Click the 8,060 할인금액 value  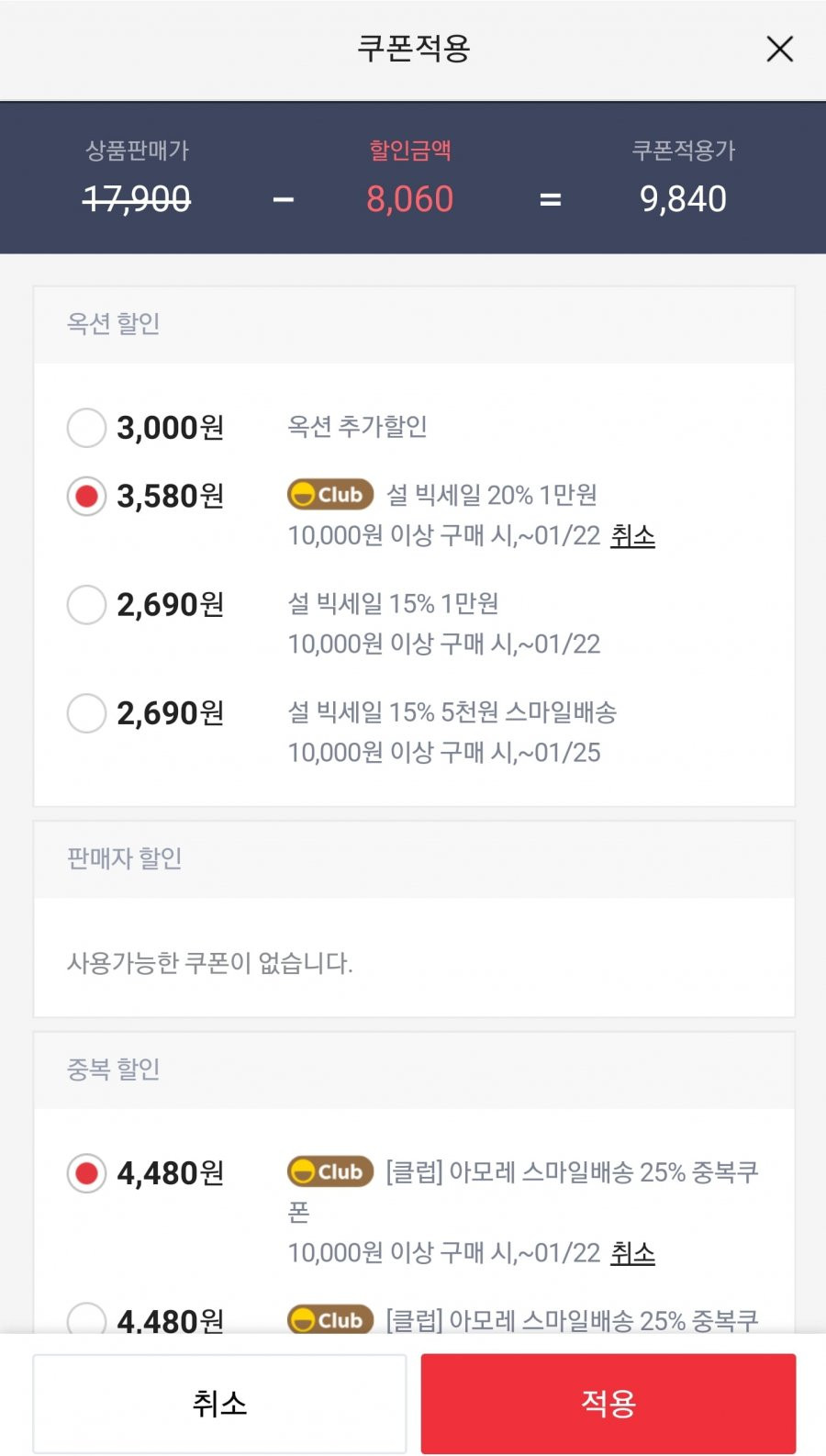(x=410, y=199)
